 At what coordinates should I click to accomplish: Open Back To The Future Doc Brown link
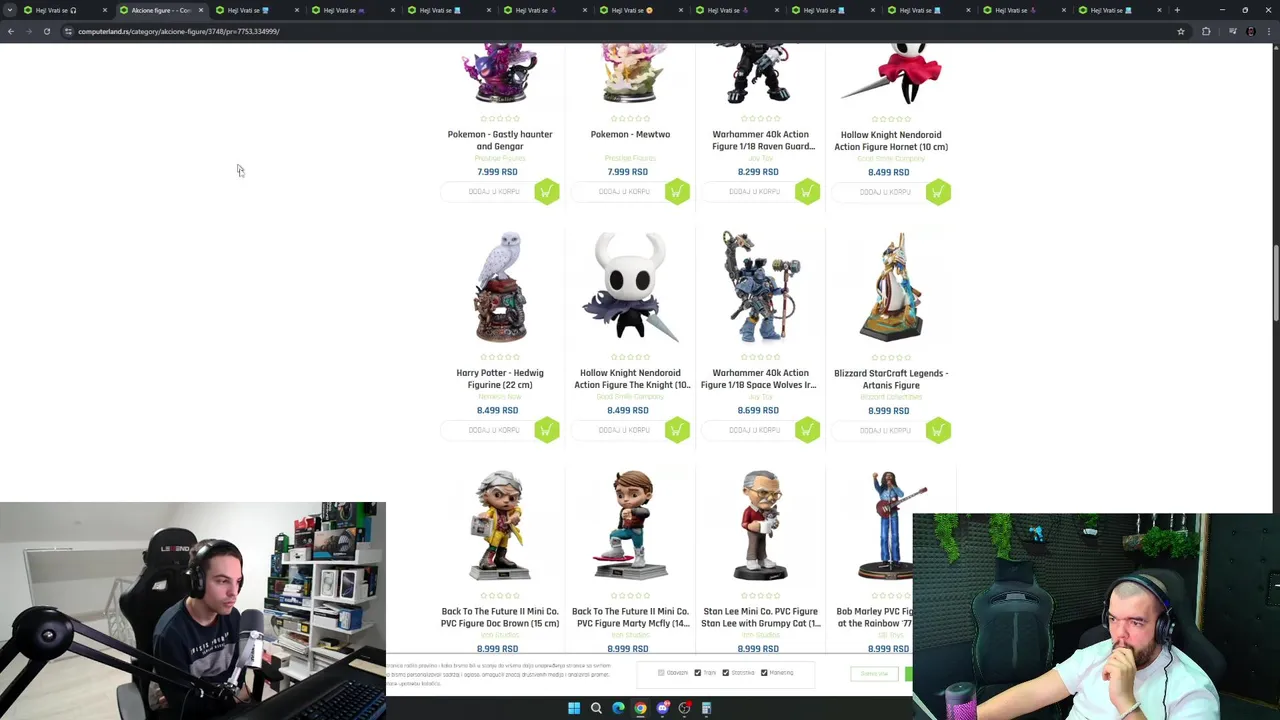[x=500, y=617]
